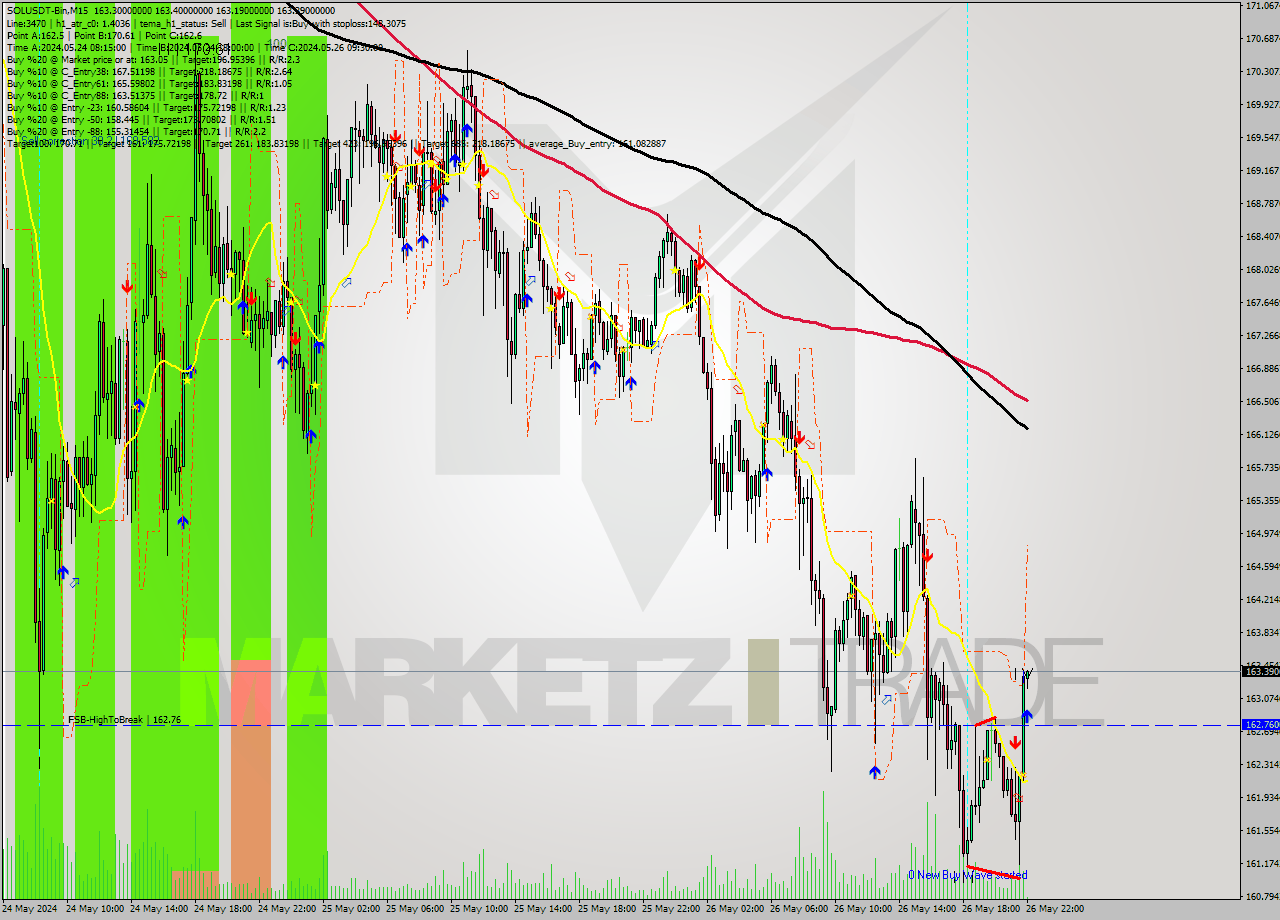1280x920 pixels.
Task: Select the current price tag 163.390 on axis
Action: (x=1261, y=671)
